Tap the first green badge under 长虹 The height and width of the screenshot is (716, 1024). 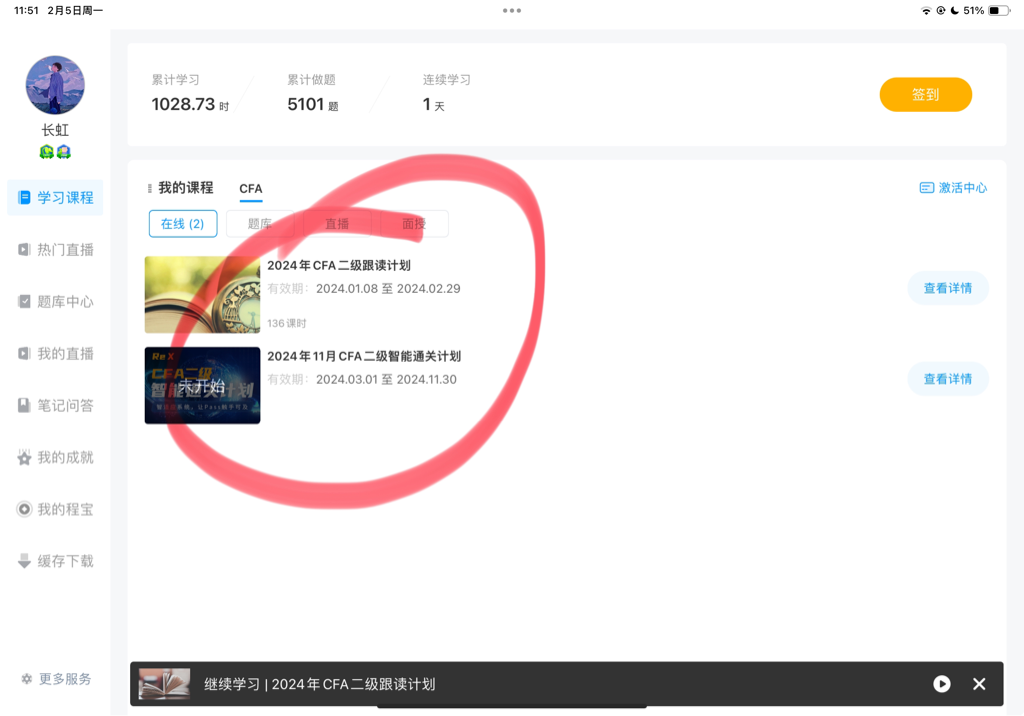[46, 152]
